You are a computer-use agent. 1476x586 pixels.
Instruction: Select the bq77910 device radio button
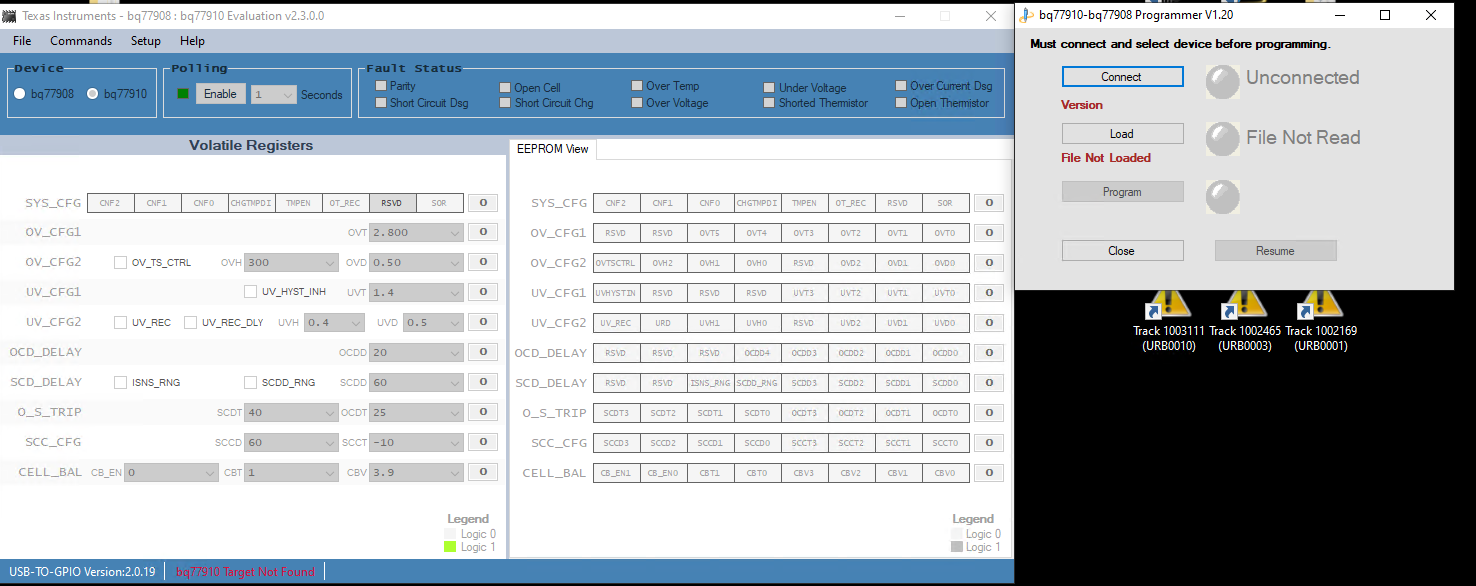(93, 94)
